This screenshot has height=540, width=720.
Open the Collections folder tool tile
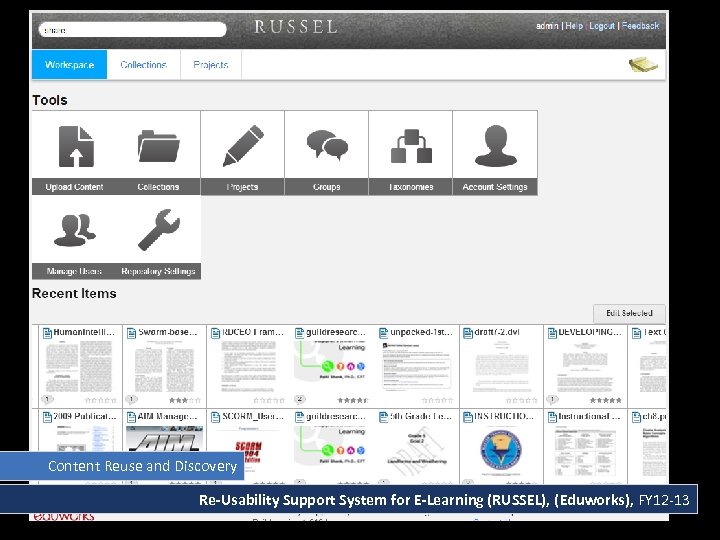coord(158,153)
